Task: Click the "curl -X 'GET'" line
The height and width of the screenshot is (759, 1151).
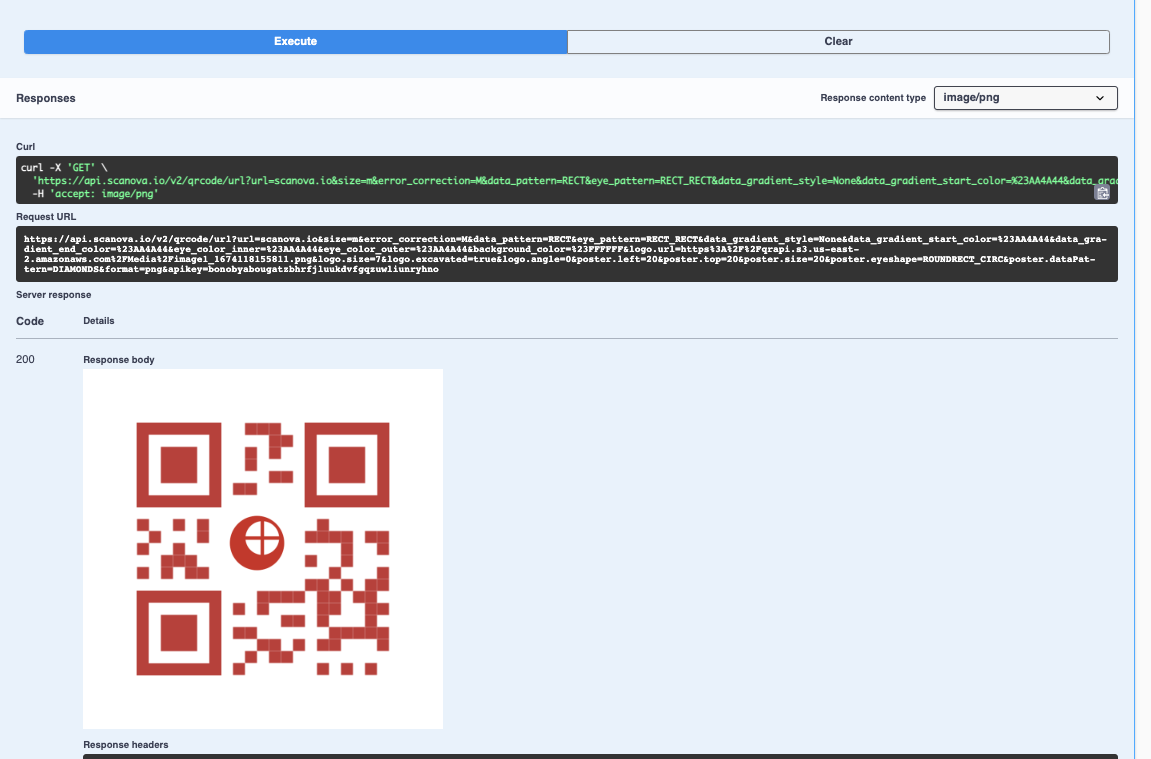Action: click(x=64, y=167)
